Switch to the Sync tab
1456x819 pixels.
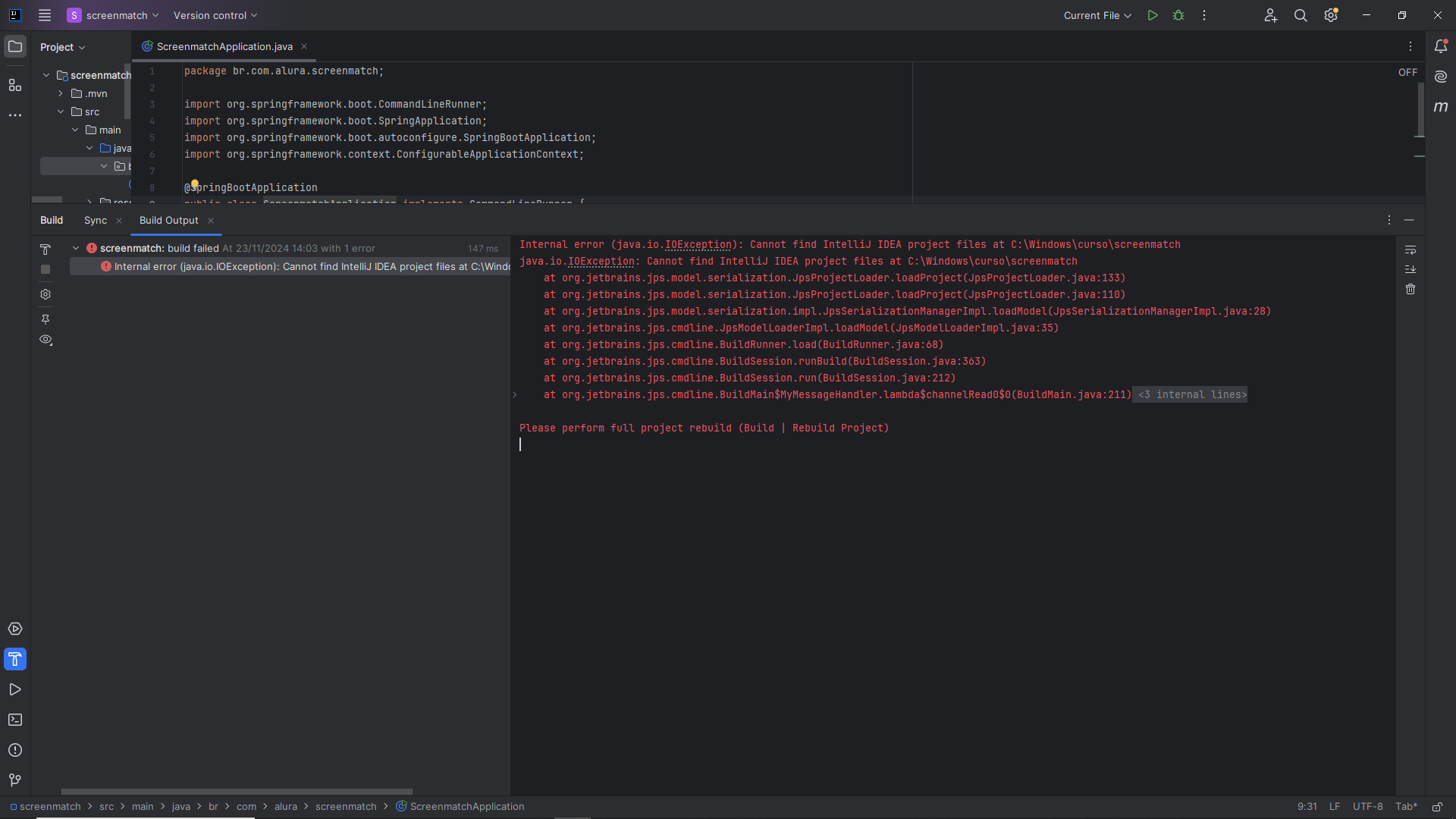tap(96, 220)
